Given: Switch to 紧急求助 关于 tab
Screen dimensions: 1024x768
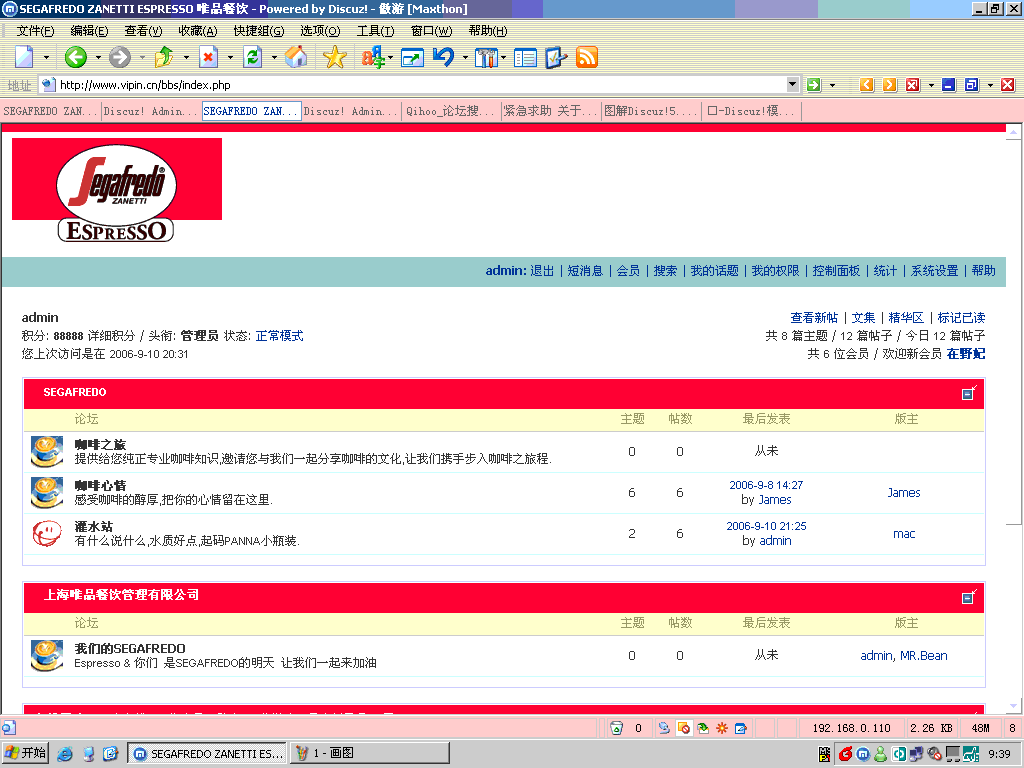Looking at the screenshot, I should [551, 111].
